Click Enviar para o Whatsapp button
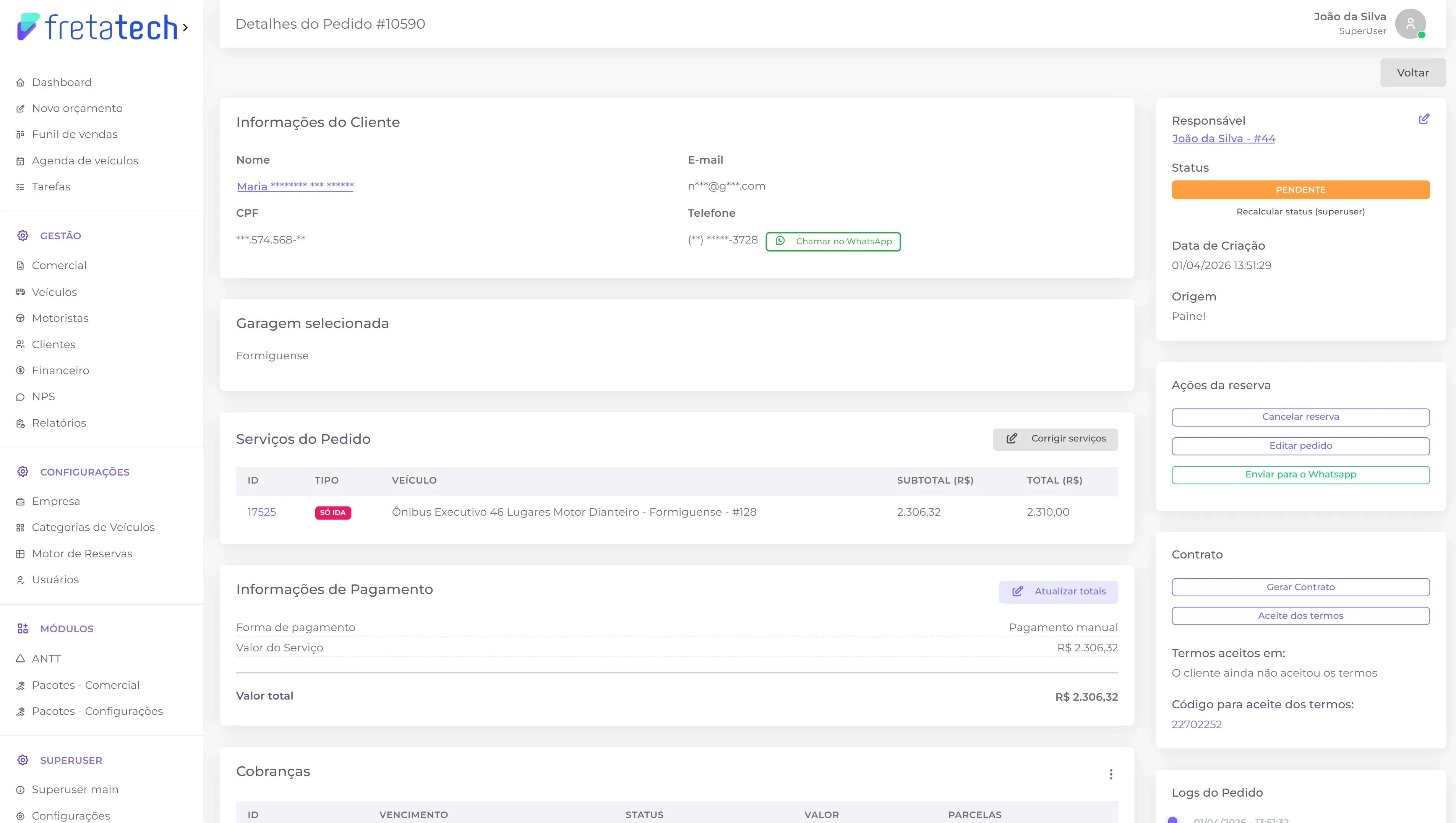This screenshot has height=823, width=1456. tap(1300, 475)
